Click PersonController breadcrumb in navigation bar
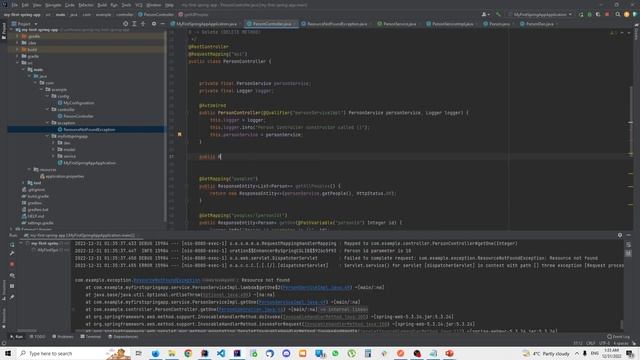This screenshot has height=360, width=640. [x=156, y=15]
